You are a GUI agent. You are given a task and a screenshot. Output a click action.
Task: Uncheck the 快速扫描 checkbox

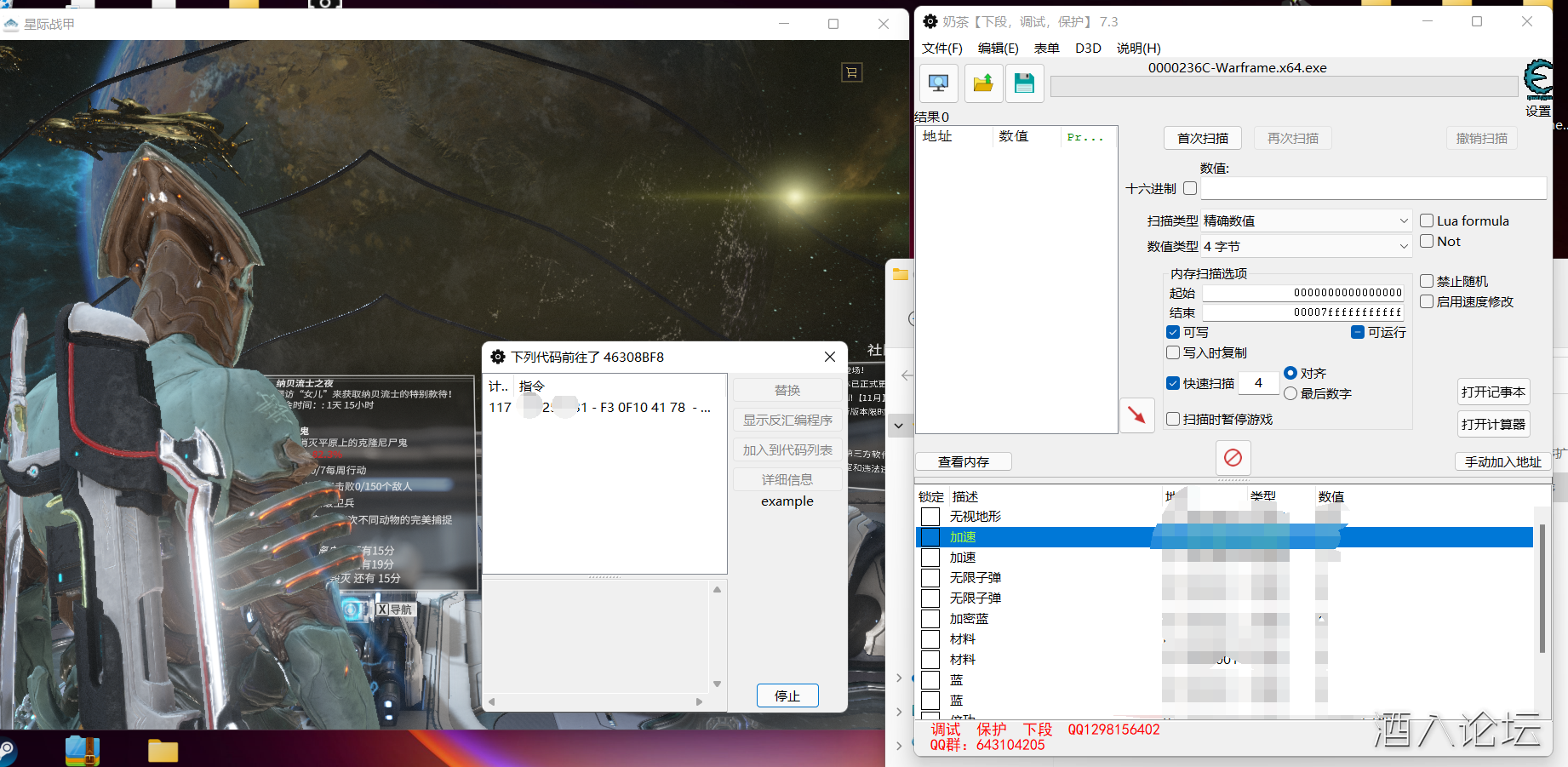[x=1173, y=383]
